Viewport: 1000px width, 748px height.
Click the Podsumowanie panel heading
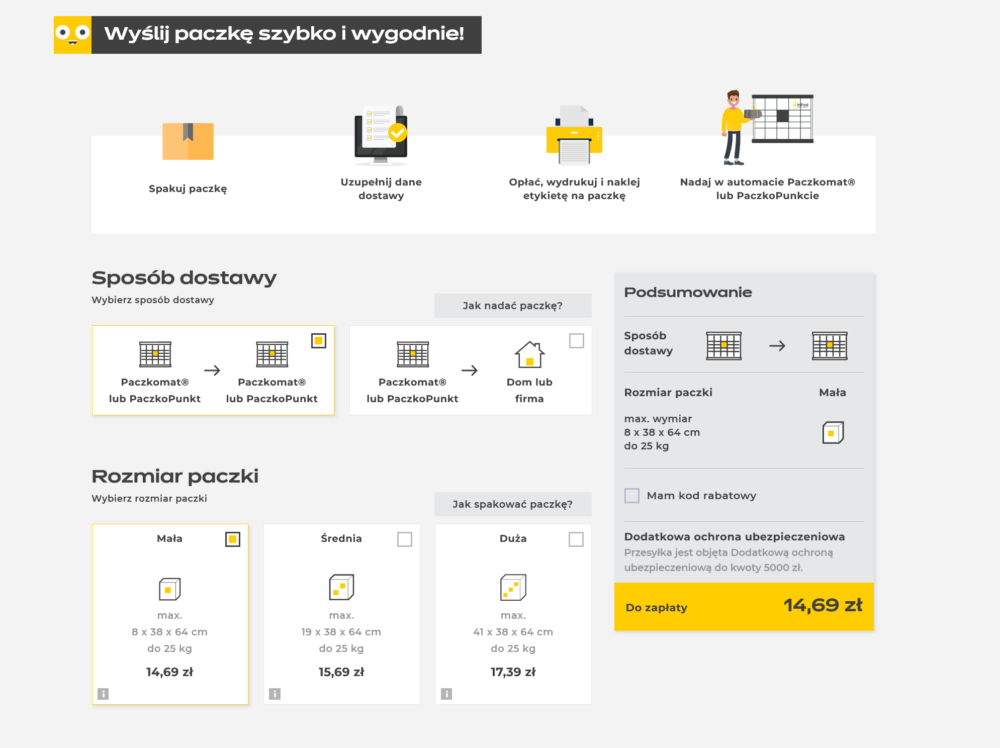[688, 292]
